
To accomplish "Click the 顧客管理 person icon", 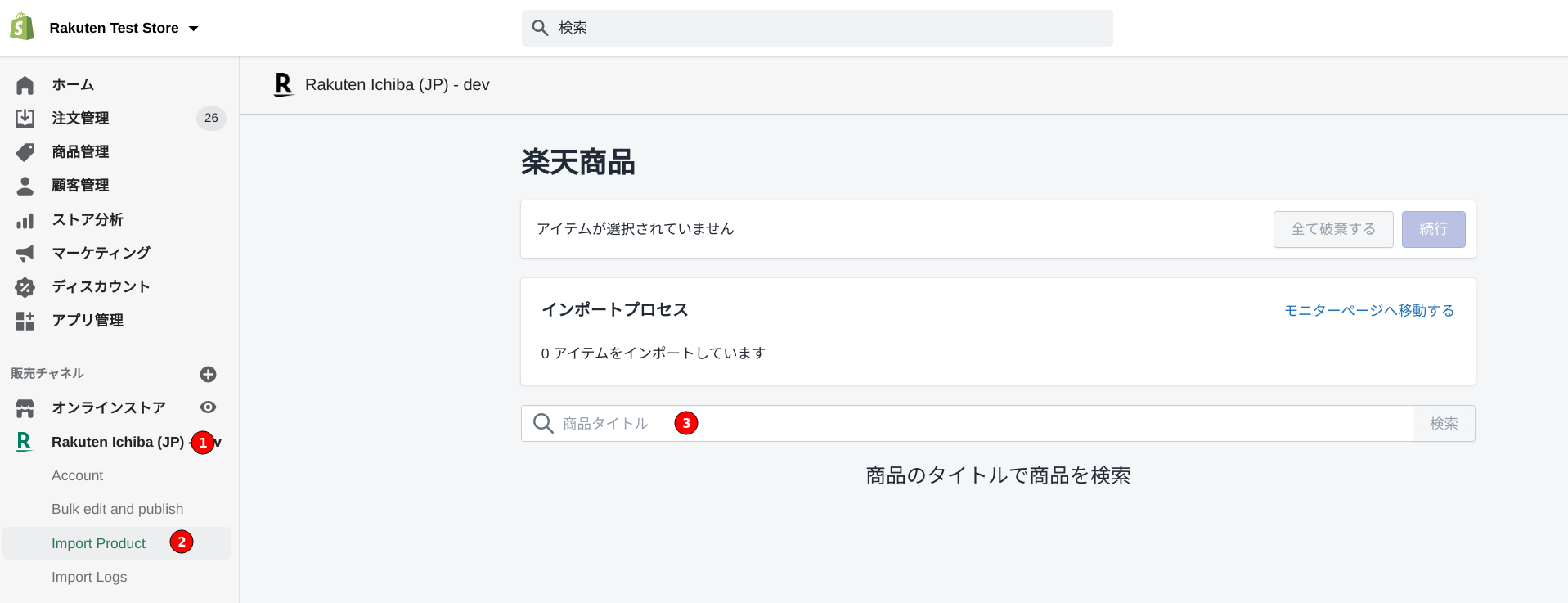I will [x=25, y=186].
